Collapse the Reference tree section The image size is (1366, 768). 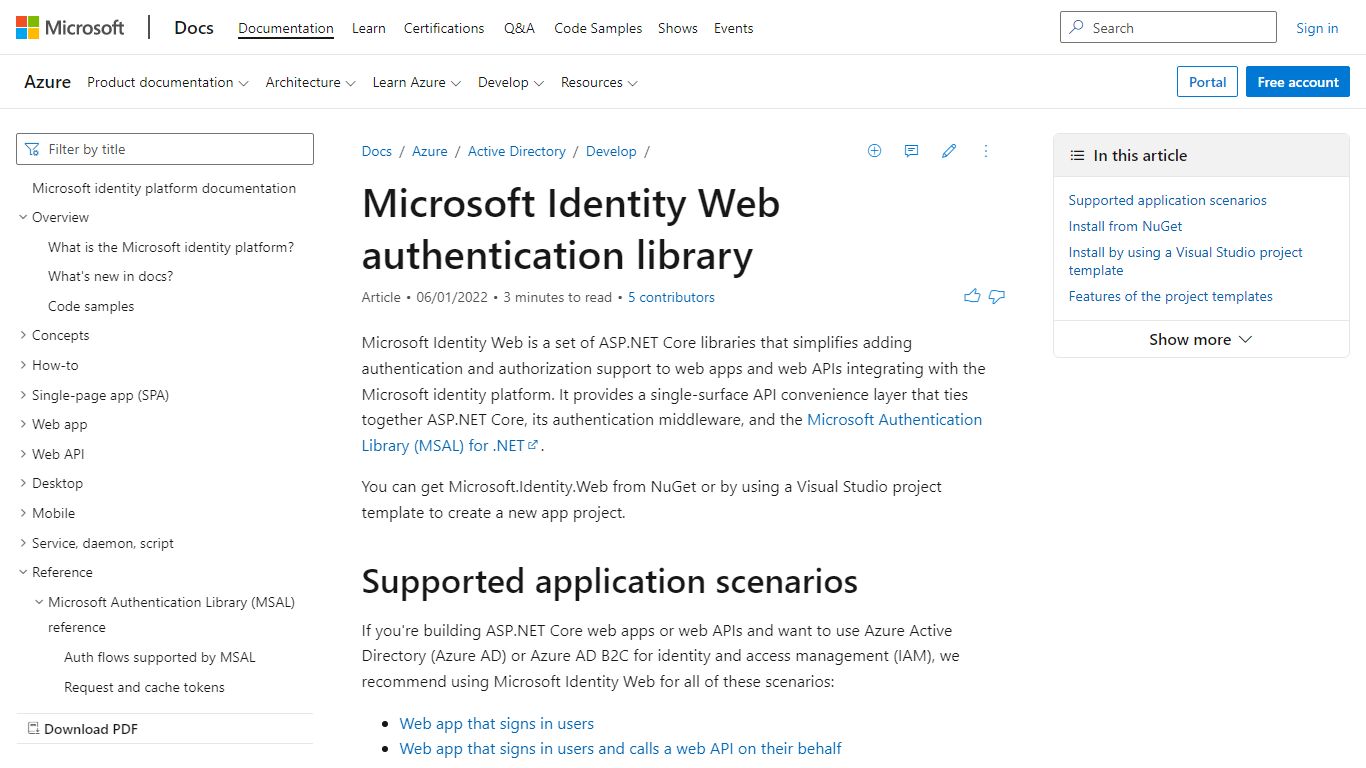point(23,572)
